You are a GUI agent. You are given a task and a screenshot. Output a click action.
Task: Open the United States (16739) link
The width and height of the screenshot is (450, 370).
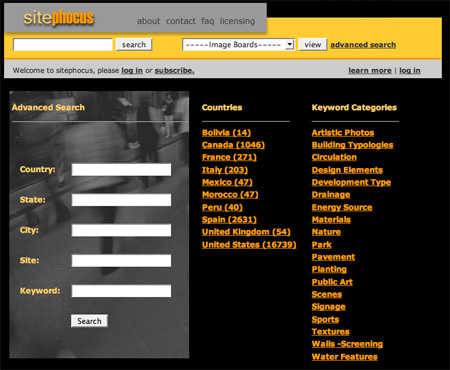point(249,245)
